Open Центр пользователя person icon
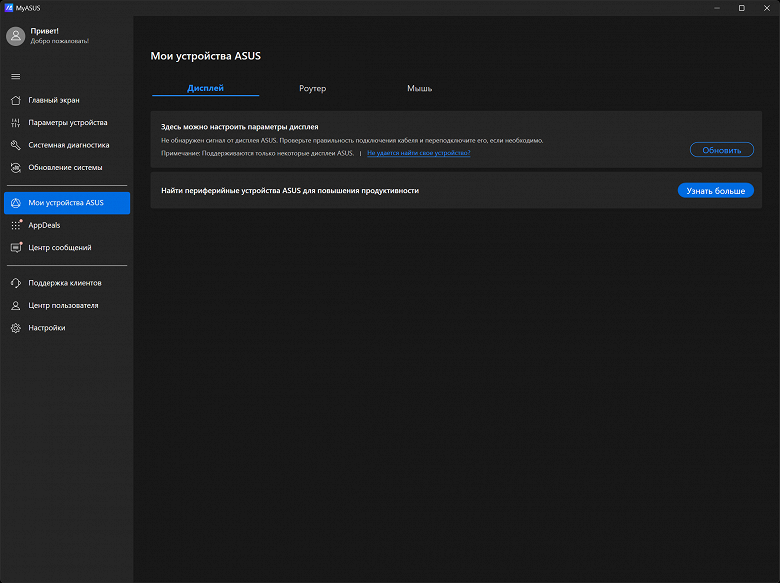 [x=15, y=305]
